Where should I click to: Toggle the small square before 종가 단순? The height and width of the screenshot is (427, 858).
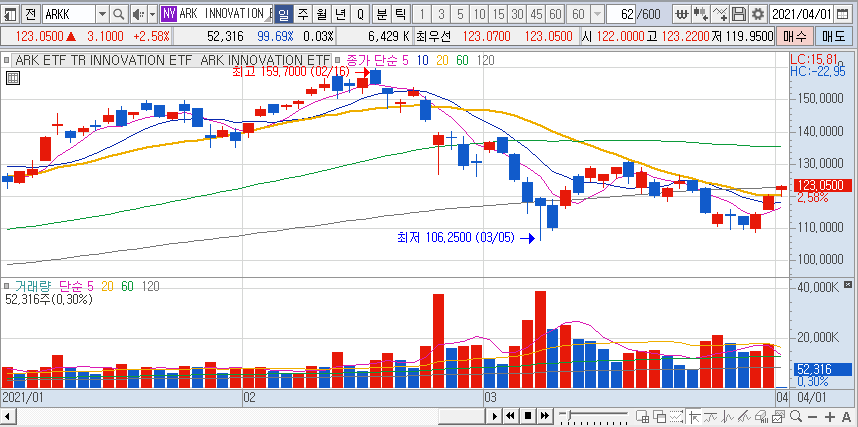(337, 60)
